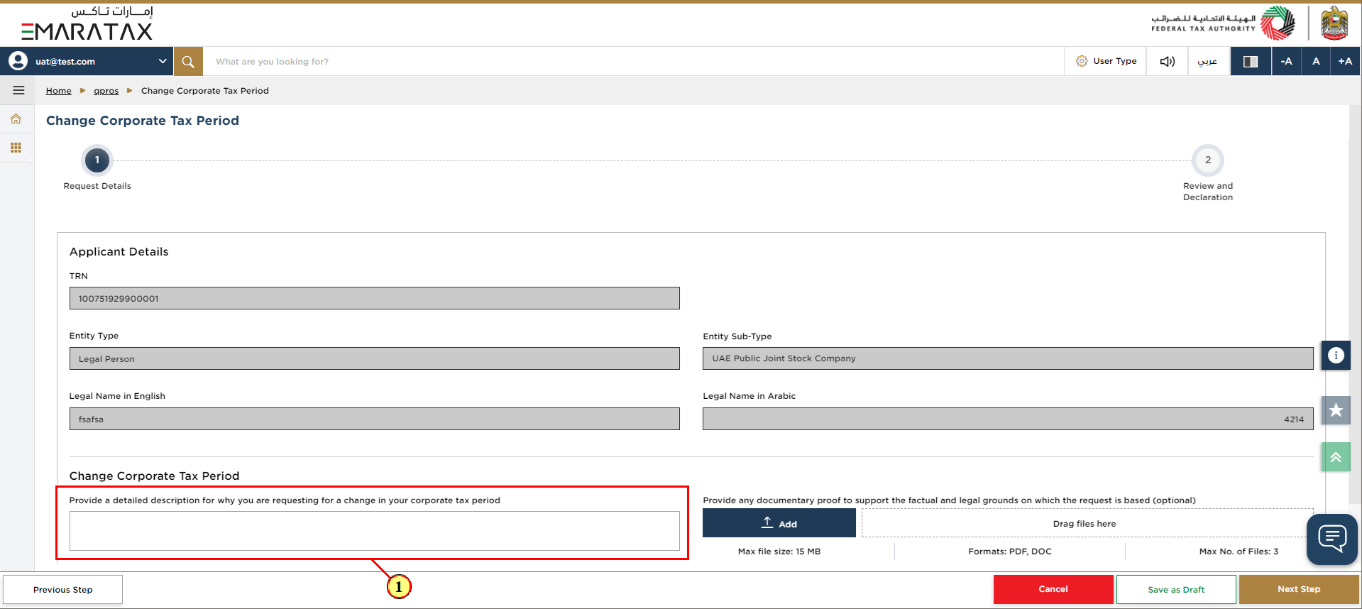Click the Entity Type field Legal Person
1362x609 pixels.
click(374, 358)
